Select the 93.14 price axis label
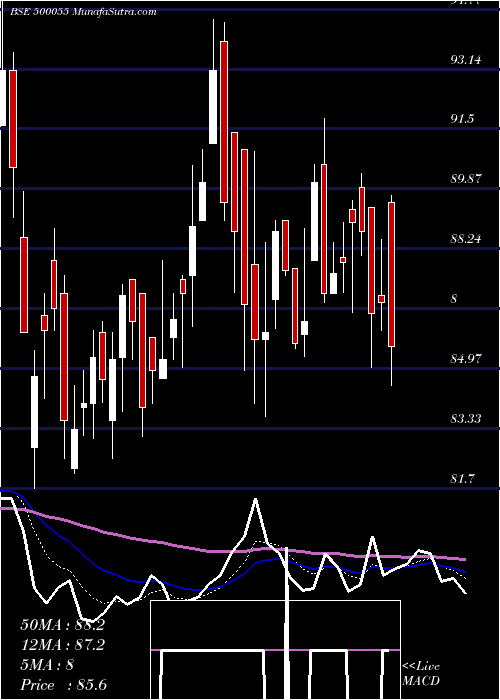This screenshot has width=500, height=700. tap(466, 59)
